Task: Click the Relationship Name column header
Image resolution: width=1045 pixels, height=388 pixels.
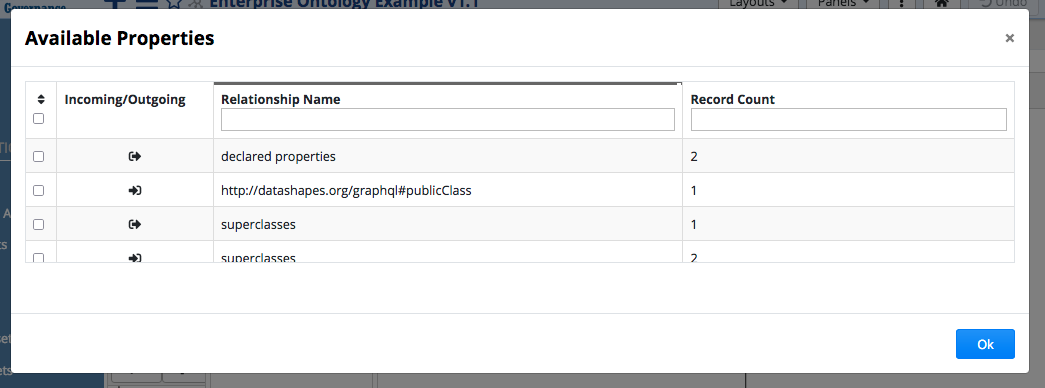Action: [281, 100]
